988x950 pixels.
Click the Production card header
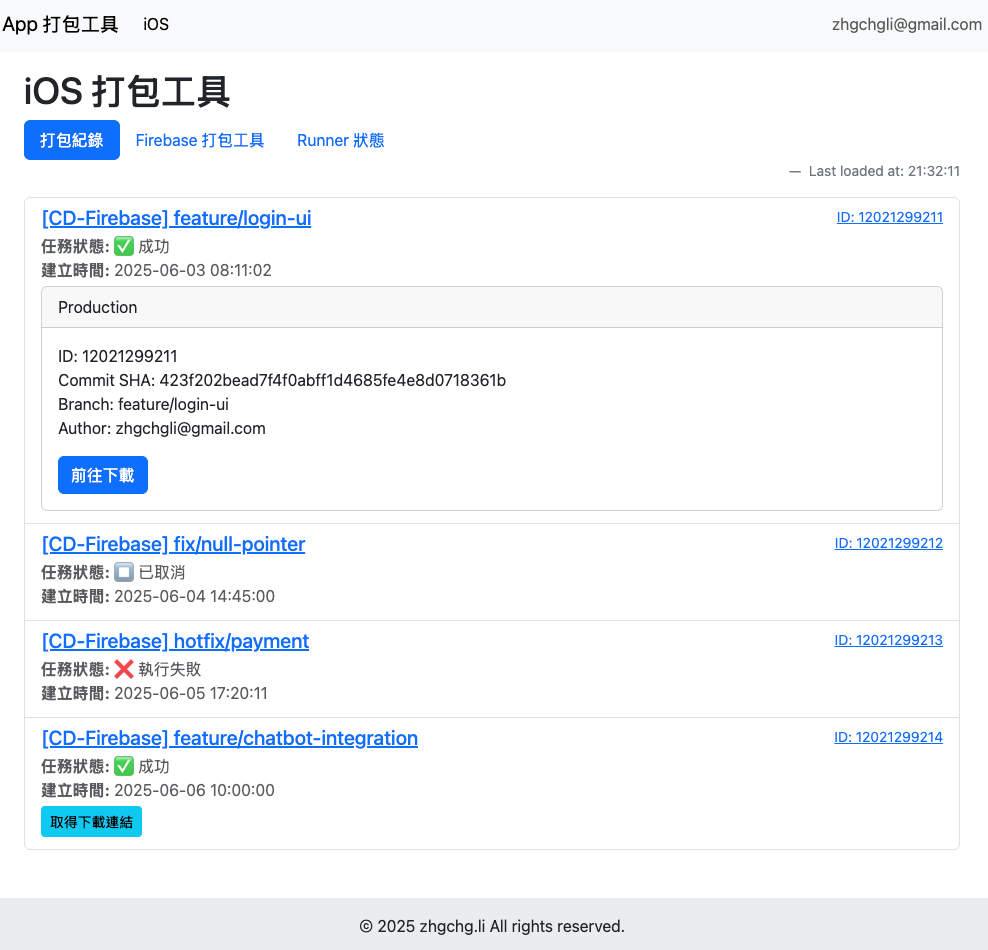click(492, 307)
